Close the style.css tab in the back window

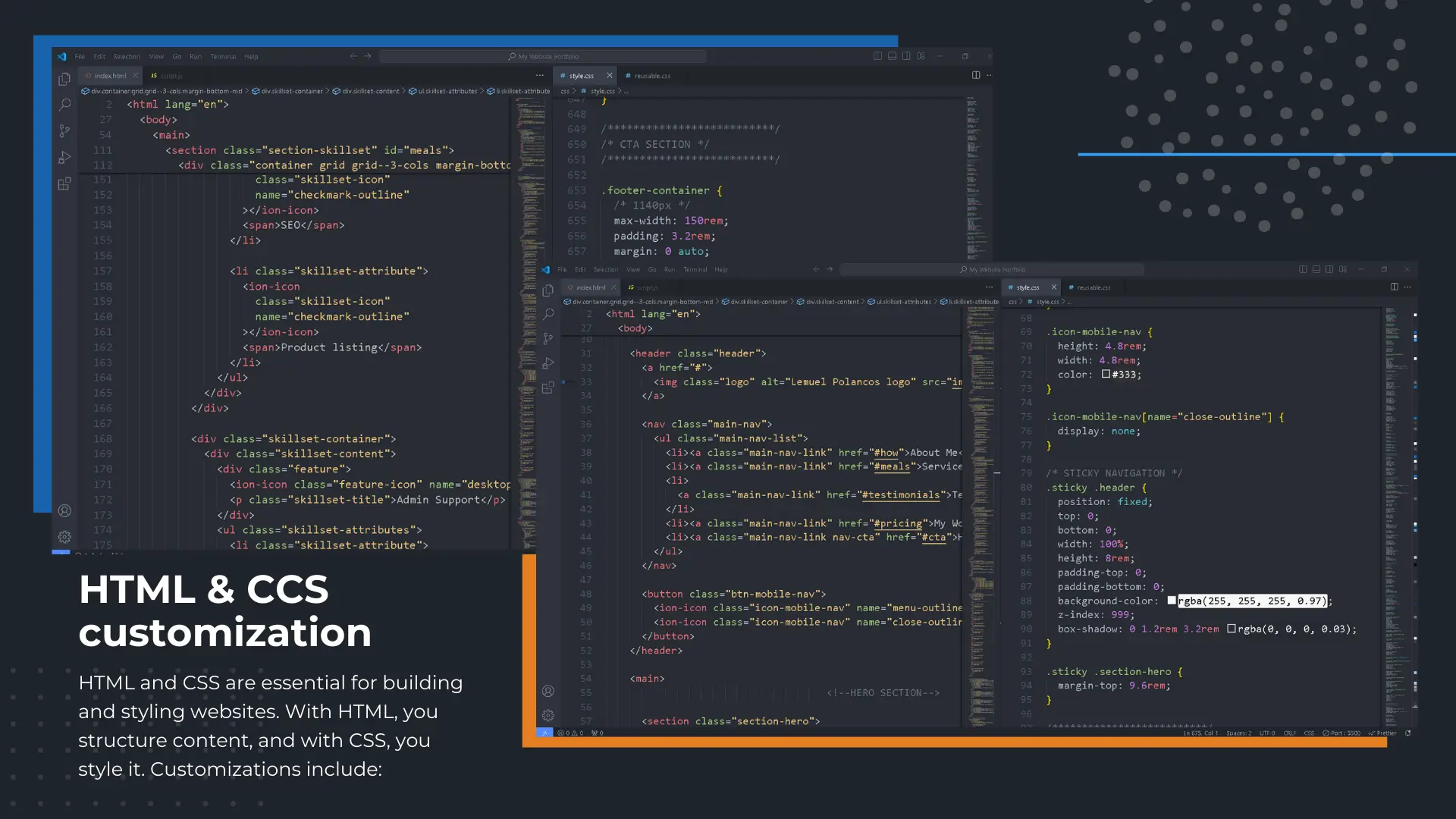click(609, 75)
